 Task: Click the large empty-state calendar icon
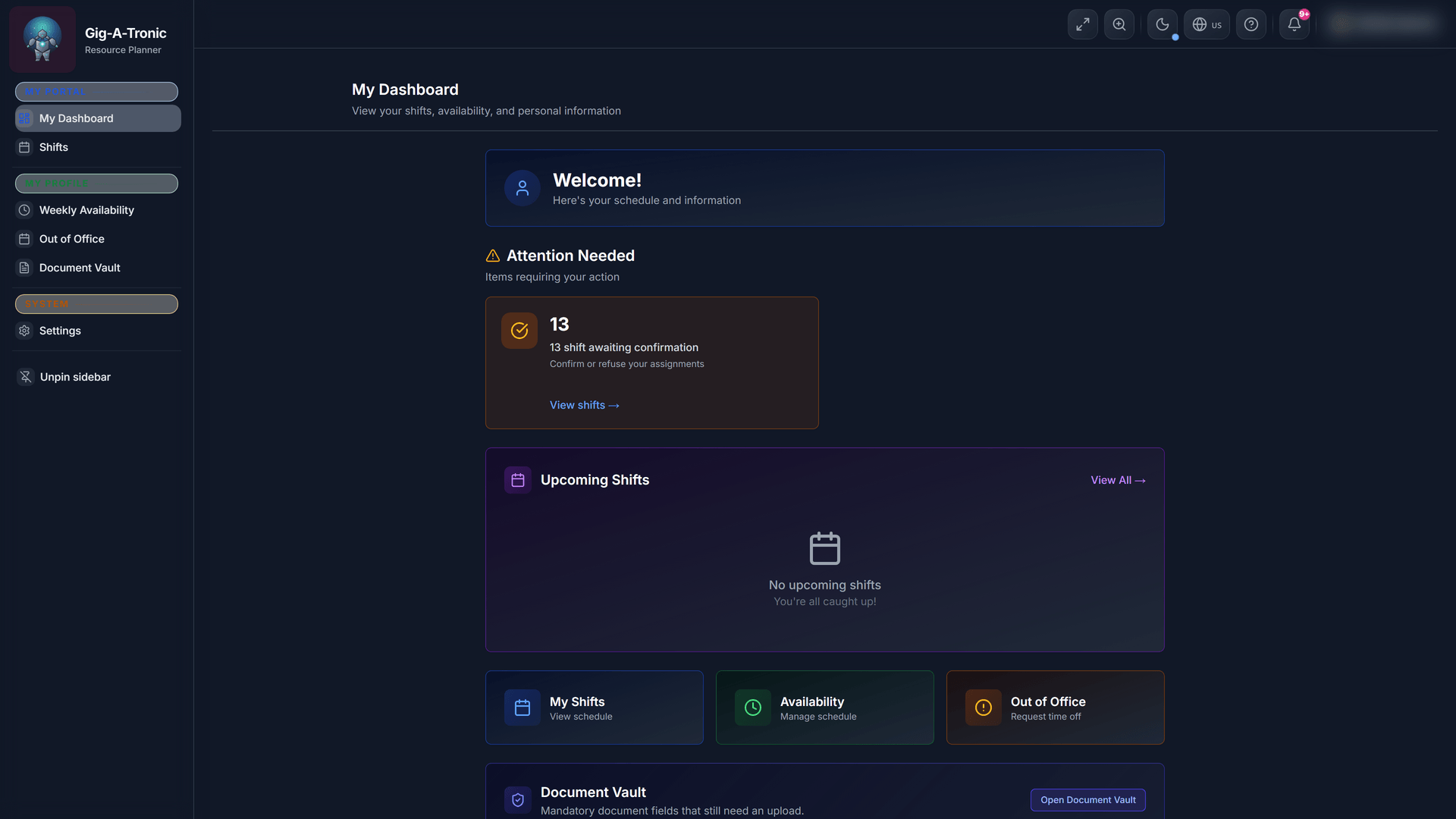pyautogui.click(x=825, y=548)
